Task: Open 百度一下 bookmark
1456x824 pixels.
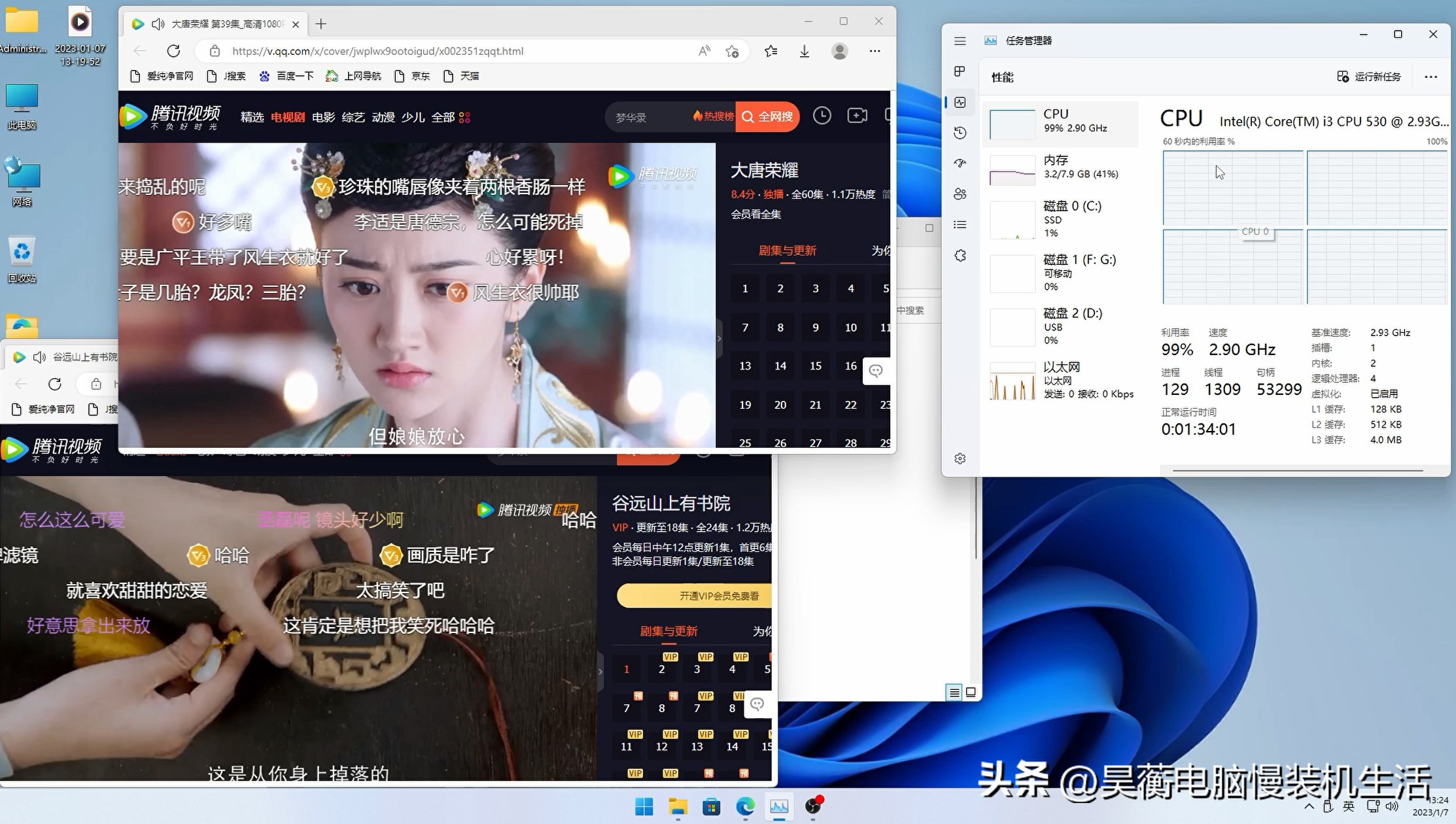Action: pos(287,76)
